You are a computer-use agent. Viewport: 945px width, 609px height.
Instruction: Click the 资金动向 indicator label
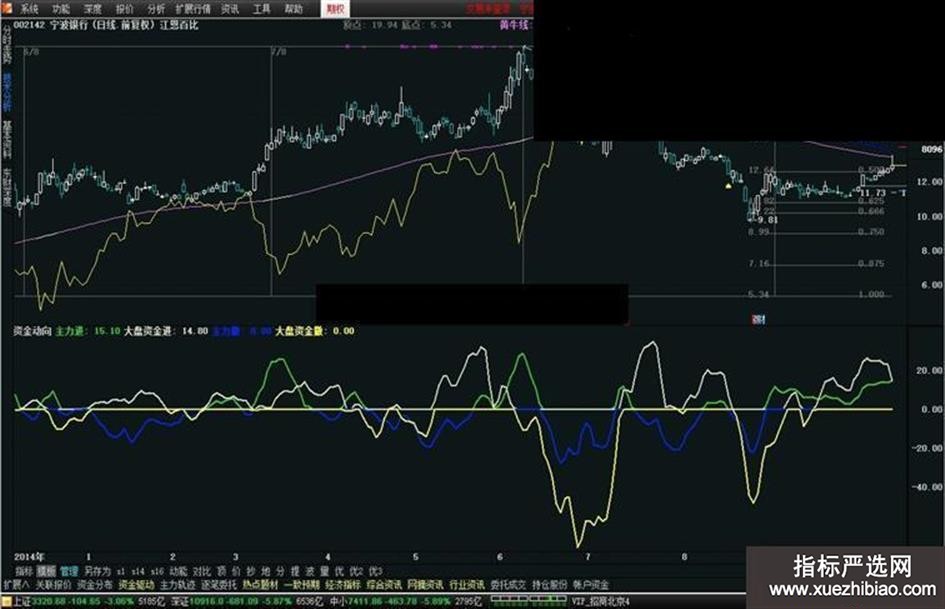pos(33,331)
